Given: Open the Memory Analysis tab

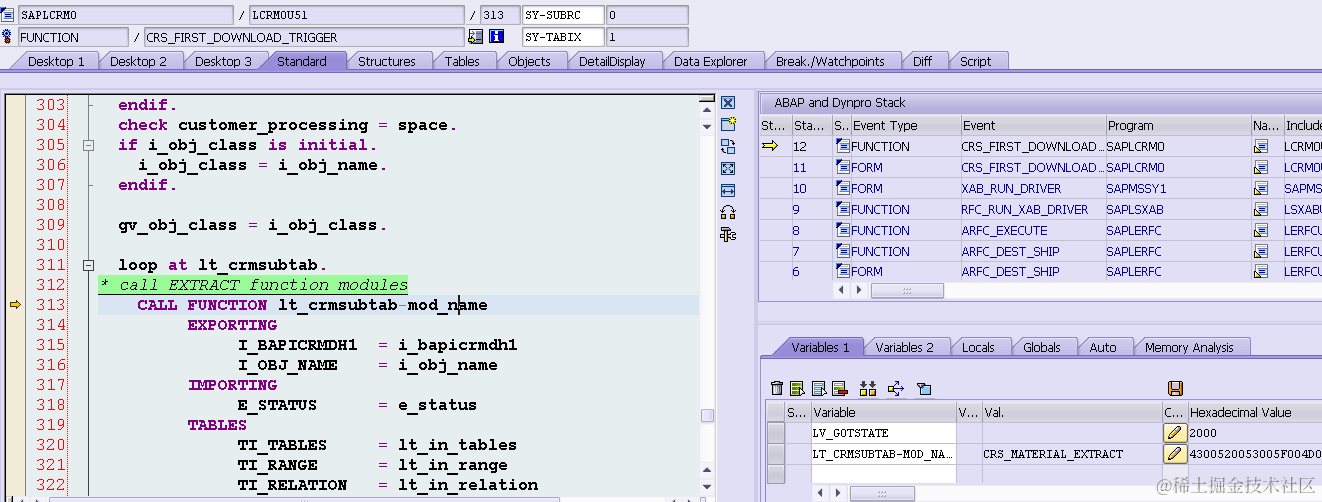Looking at the screenshot, I should point(1189,347).
